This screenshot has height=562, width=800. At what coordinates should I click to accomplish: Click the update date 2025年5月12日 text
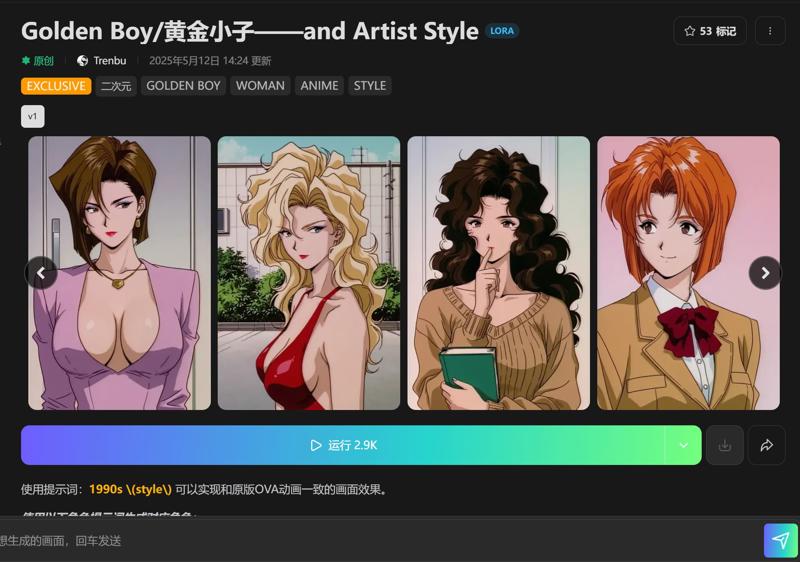coord(210,61)
